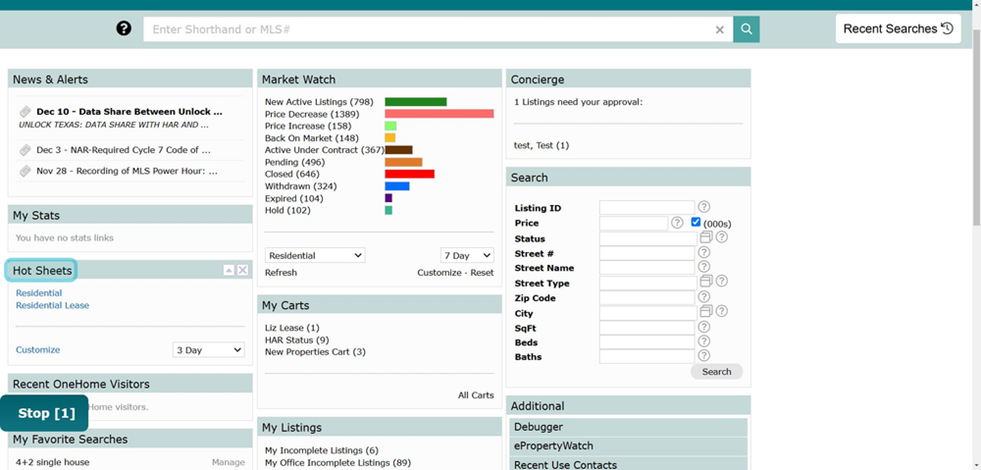Open help for the Street Name field
Image resolution: width=981 pixels, height=470 pixels.
tap(704, 267)
